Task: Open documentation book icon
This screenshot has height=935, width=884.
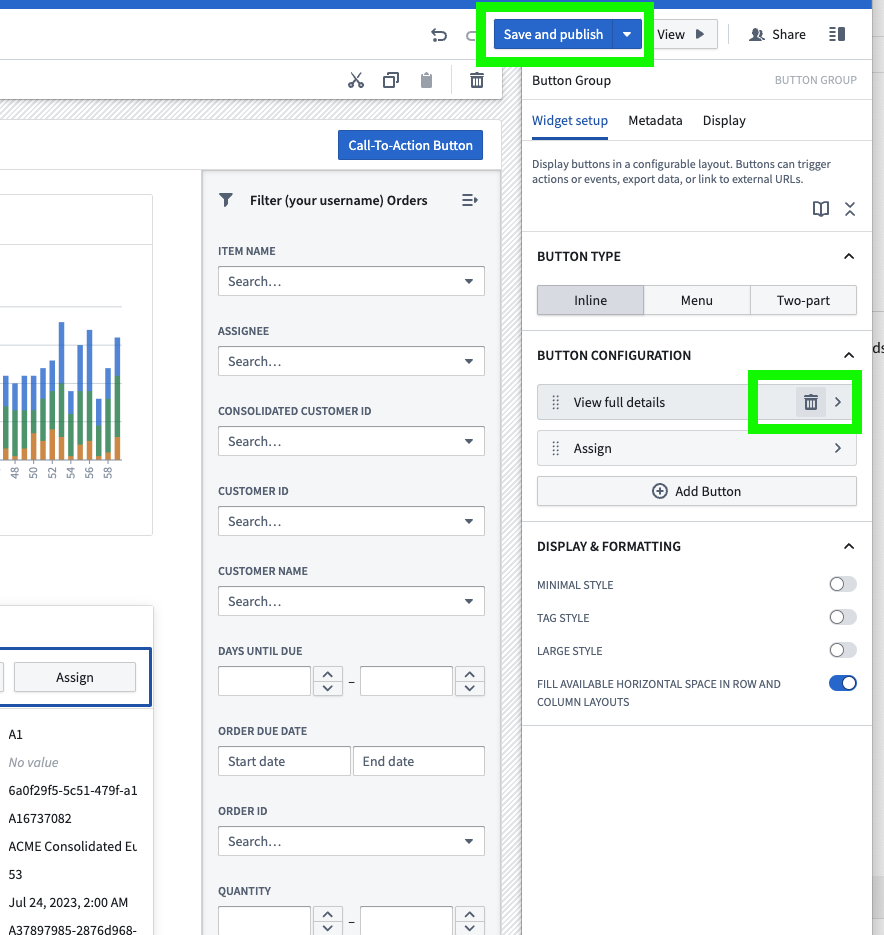Action: pos(821,209)
